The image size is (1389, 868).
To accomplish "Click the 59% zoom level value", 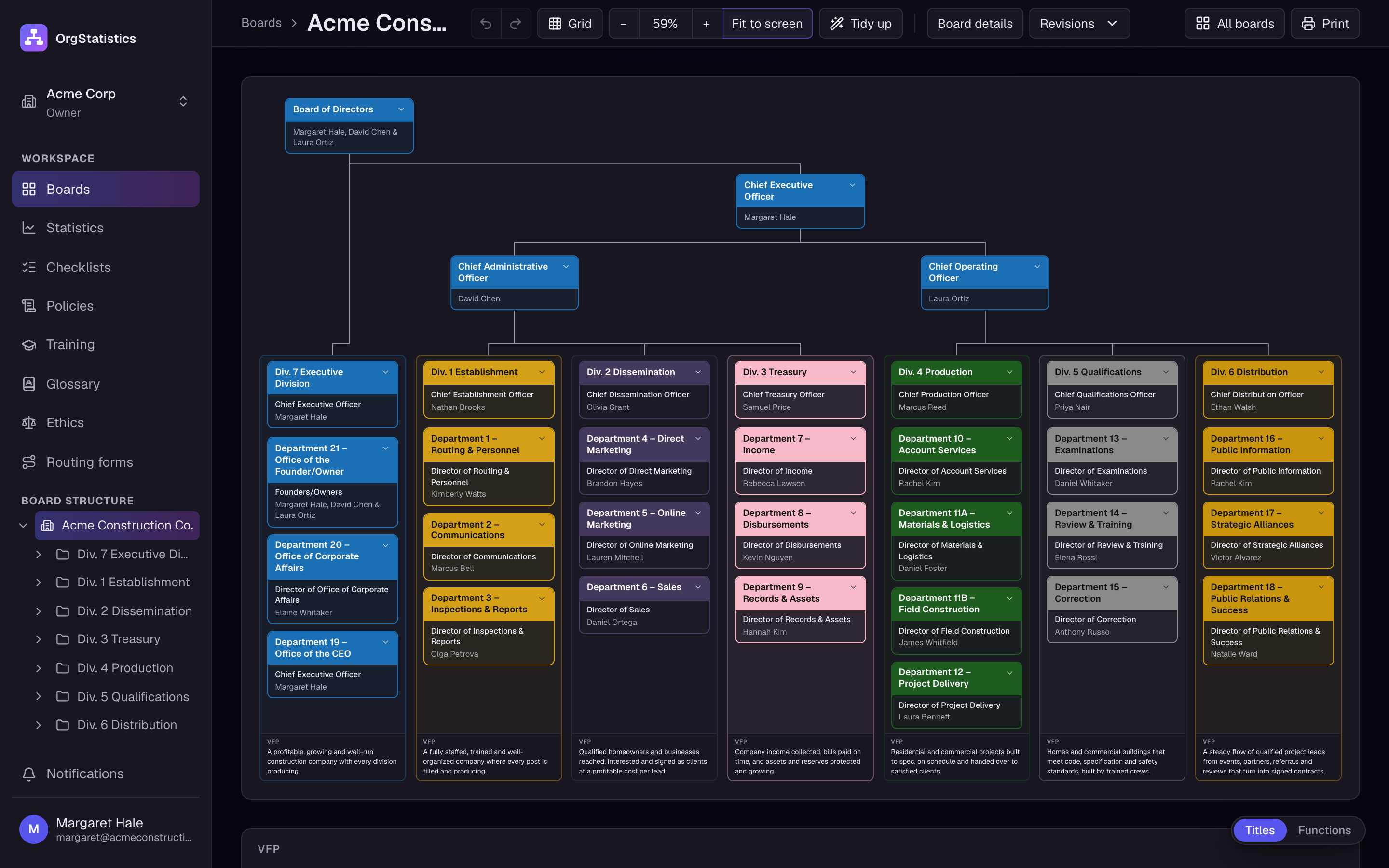I will [x=665, y=24].
